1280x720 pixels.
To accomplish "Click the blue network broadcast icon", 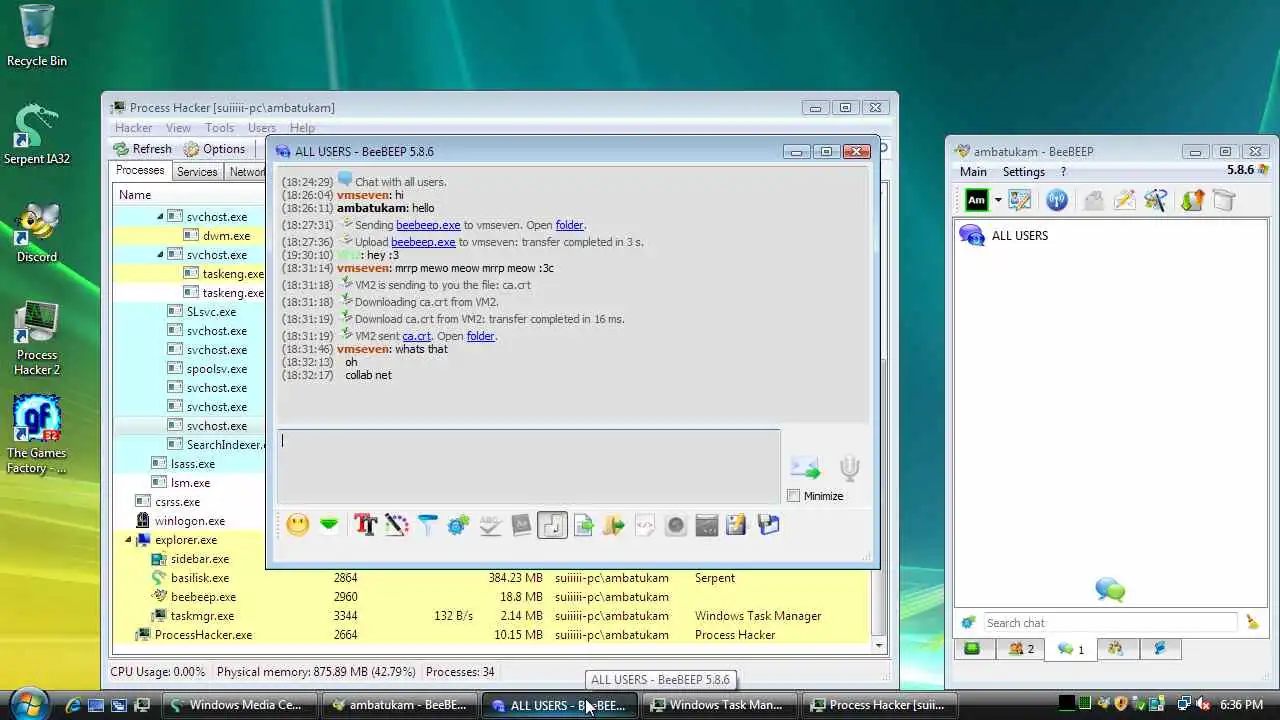I will pyautogui.click(x=1057, y=200).
